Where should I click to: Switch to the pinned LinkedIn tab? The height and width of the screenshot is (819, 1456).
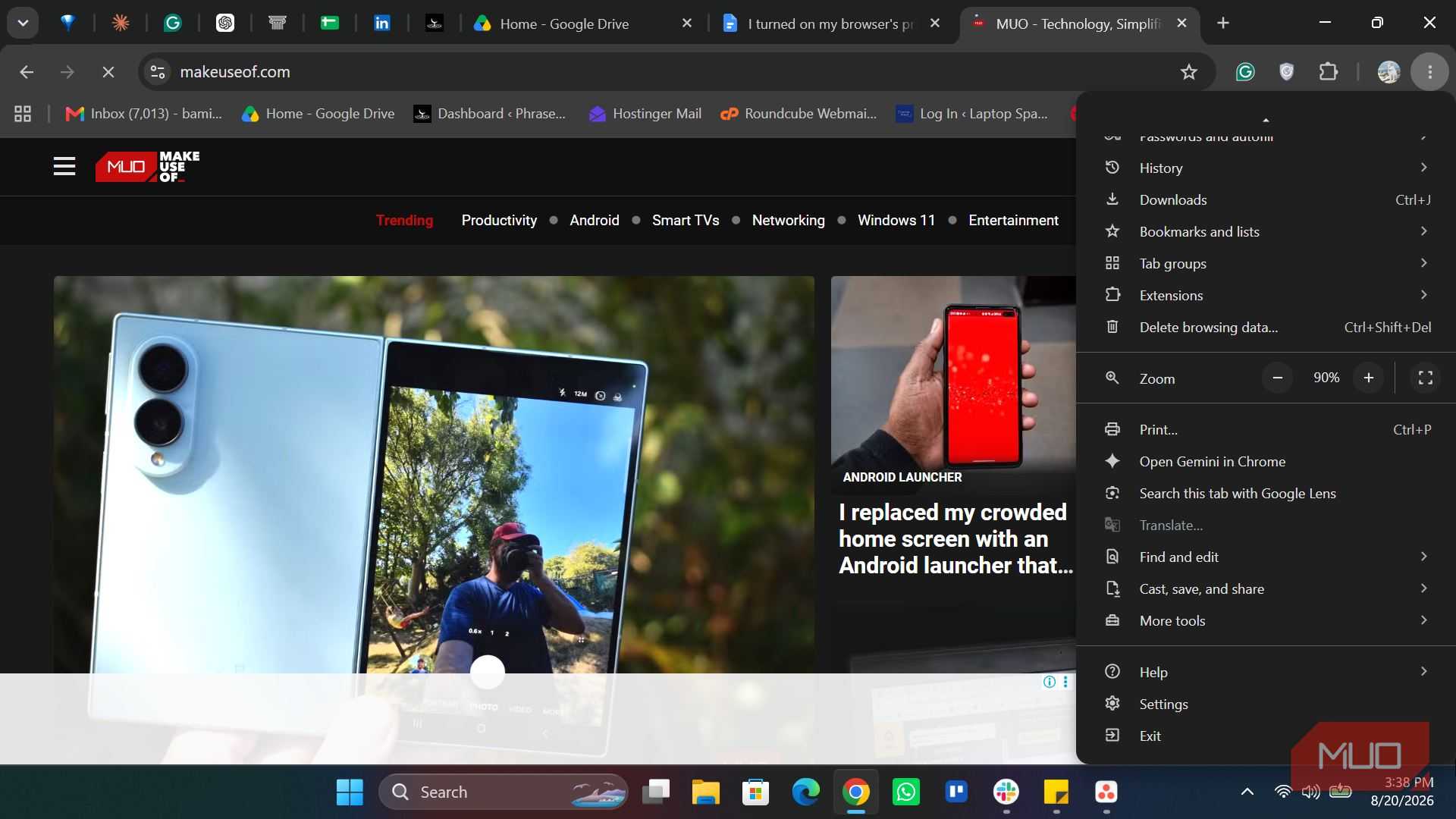pyautogui.click(x=382, y=24)
